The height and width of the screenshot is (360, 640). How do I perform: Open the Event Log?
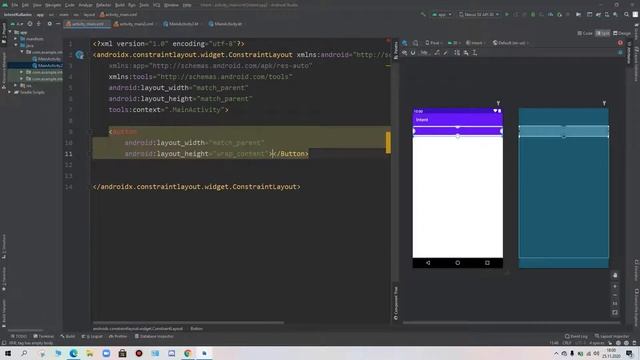click(x=576, y=336)
